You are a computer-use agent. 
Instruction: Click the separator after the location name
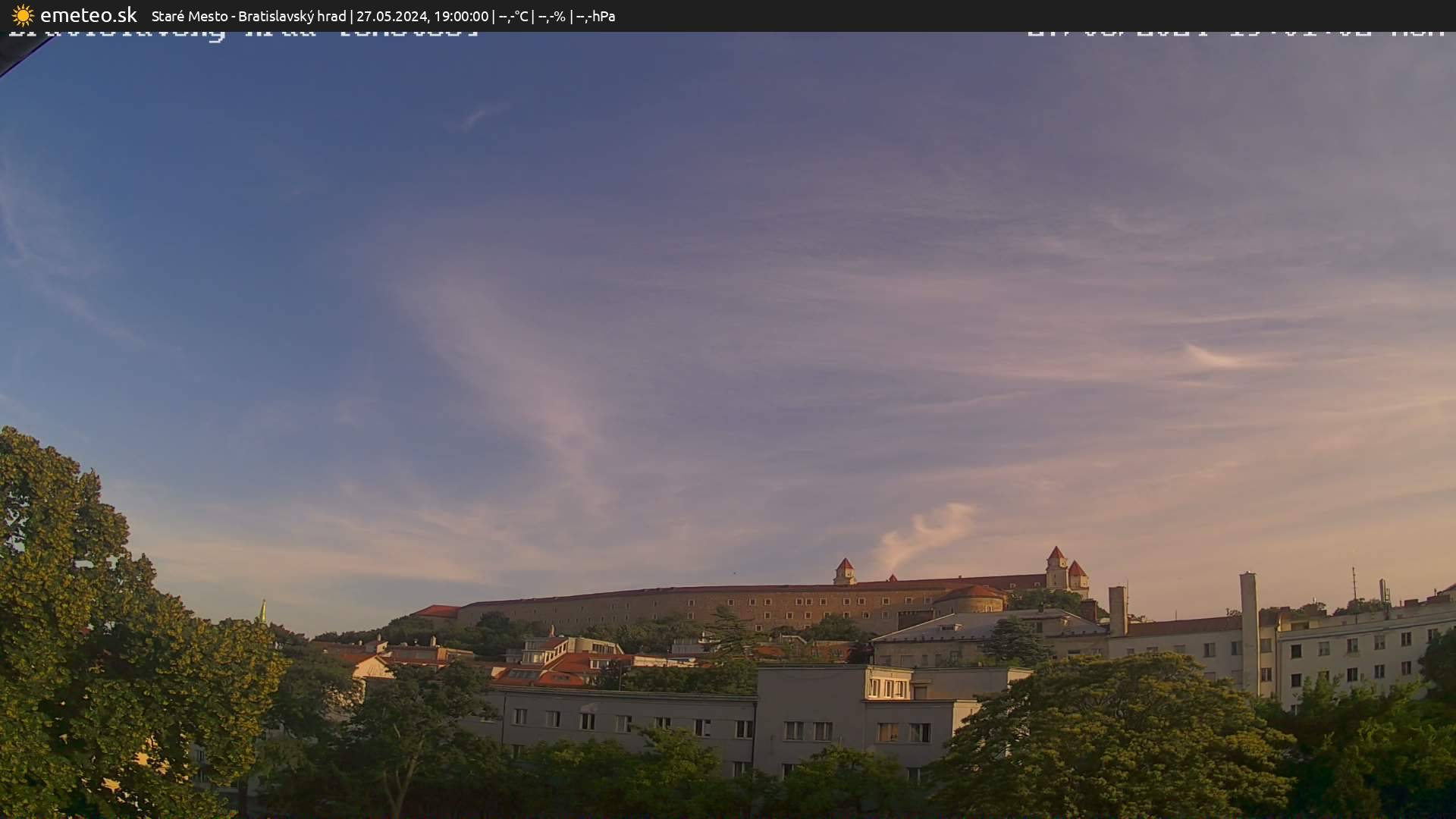point(353,15)
